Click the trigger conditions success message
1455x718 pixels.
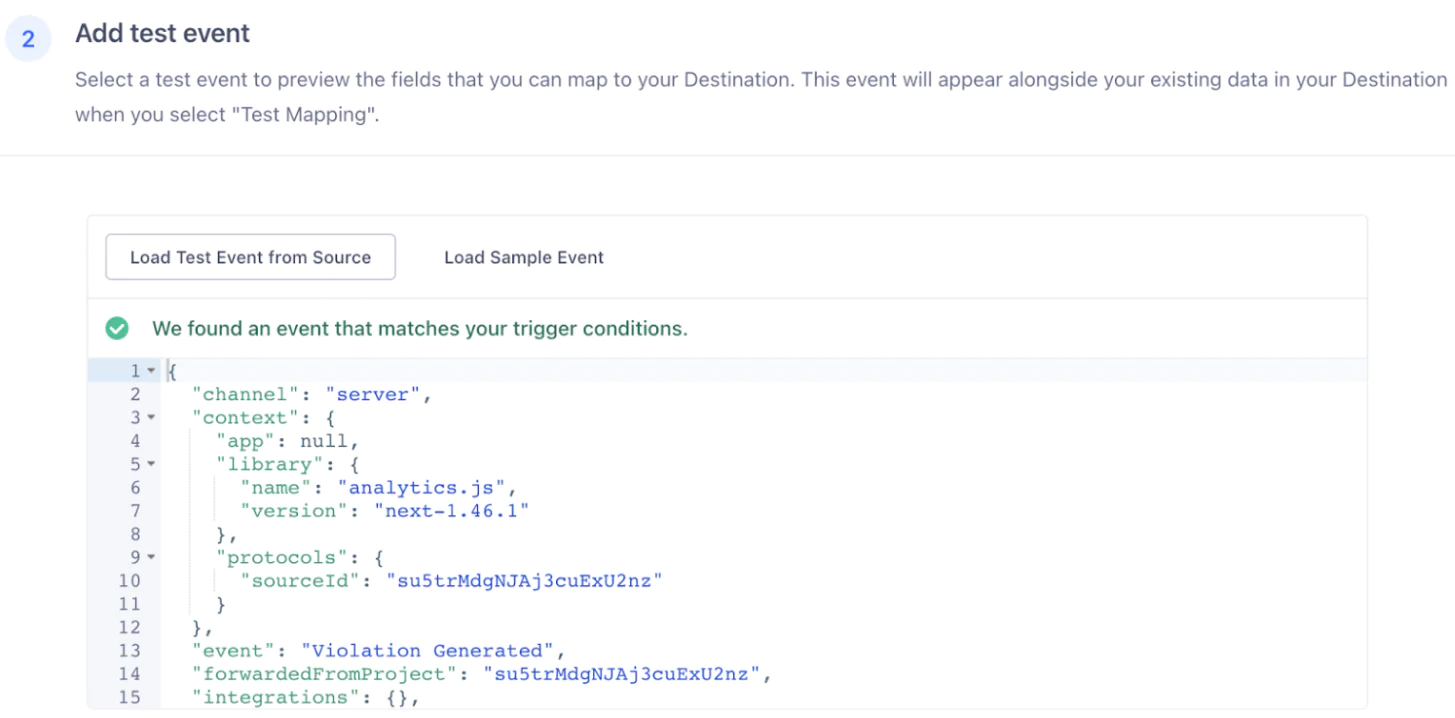419,328
